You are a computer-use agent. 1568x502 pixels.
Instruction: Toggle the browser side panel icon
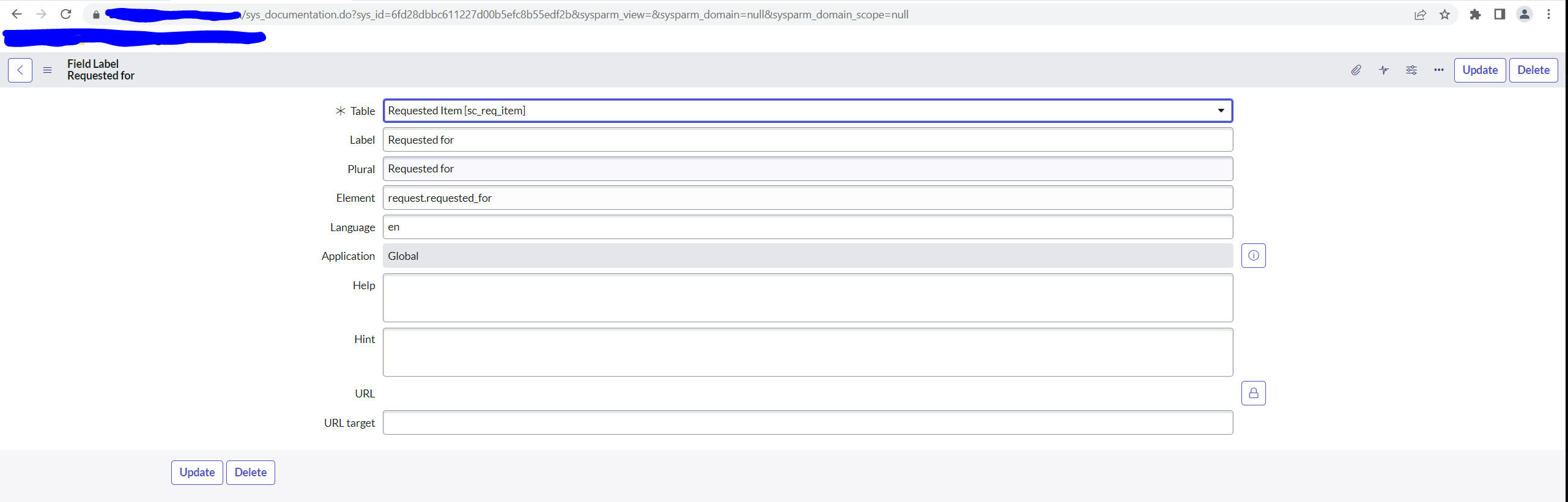click(x=1500, y=15)
